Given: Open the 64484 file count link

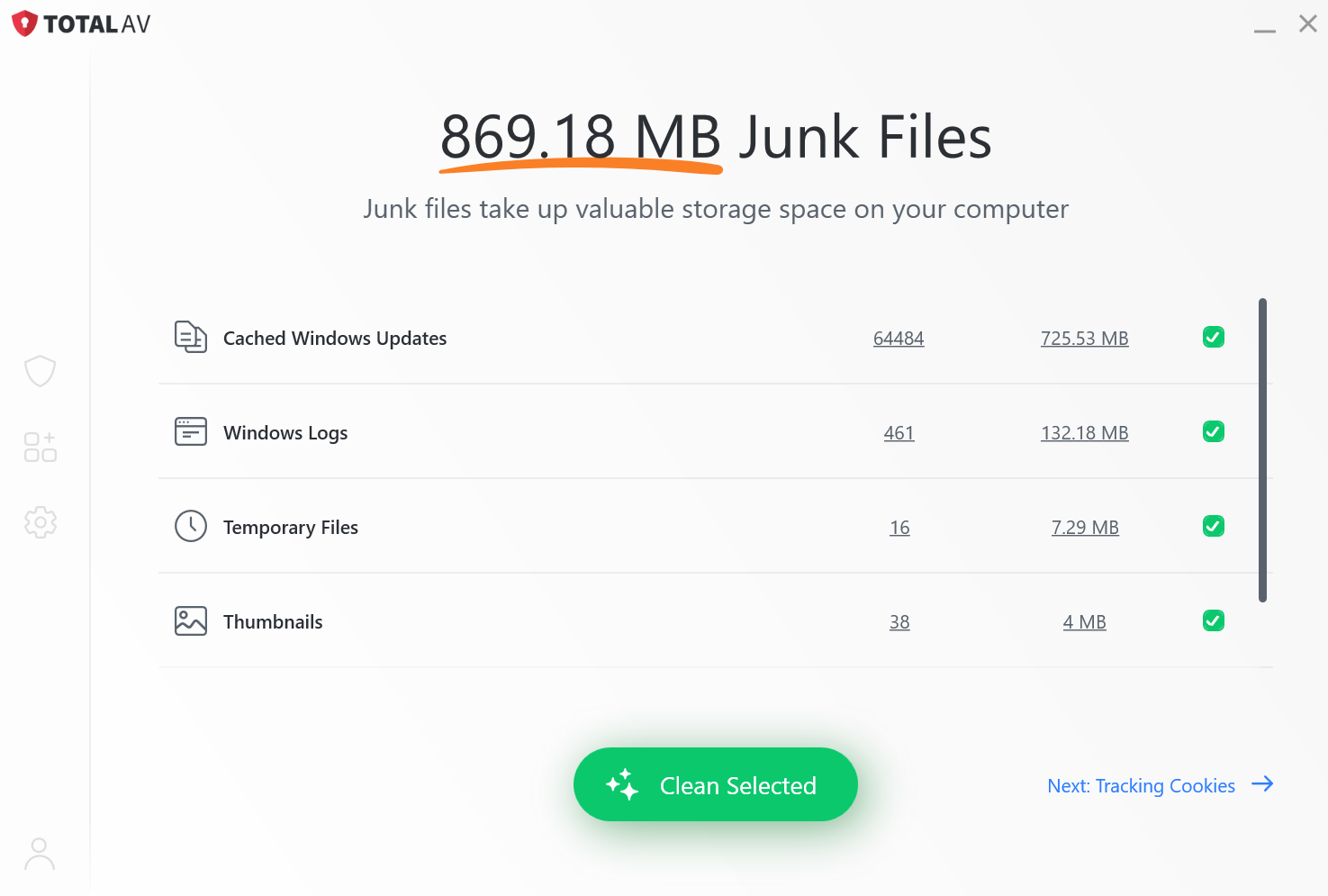Looking at the screenshot, I should pyautogui.click(x=899, y=339).
